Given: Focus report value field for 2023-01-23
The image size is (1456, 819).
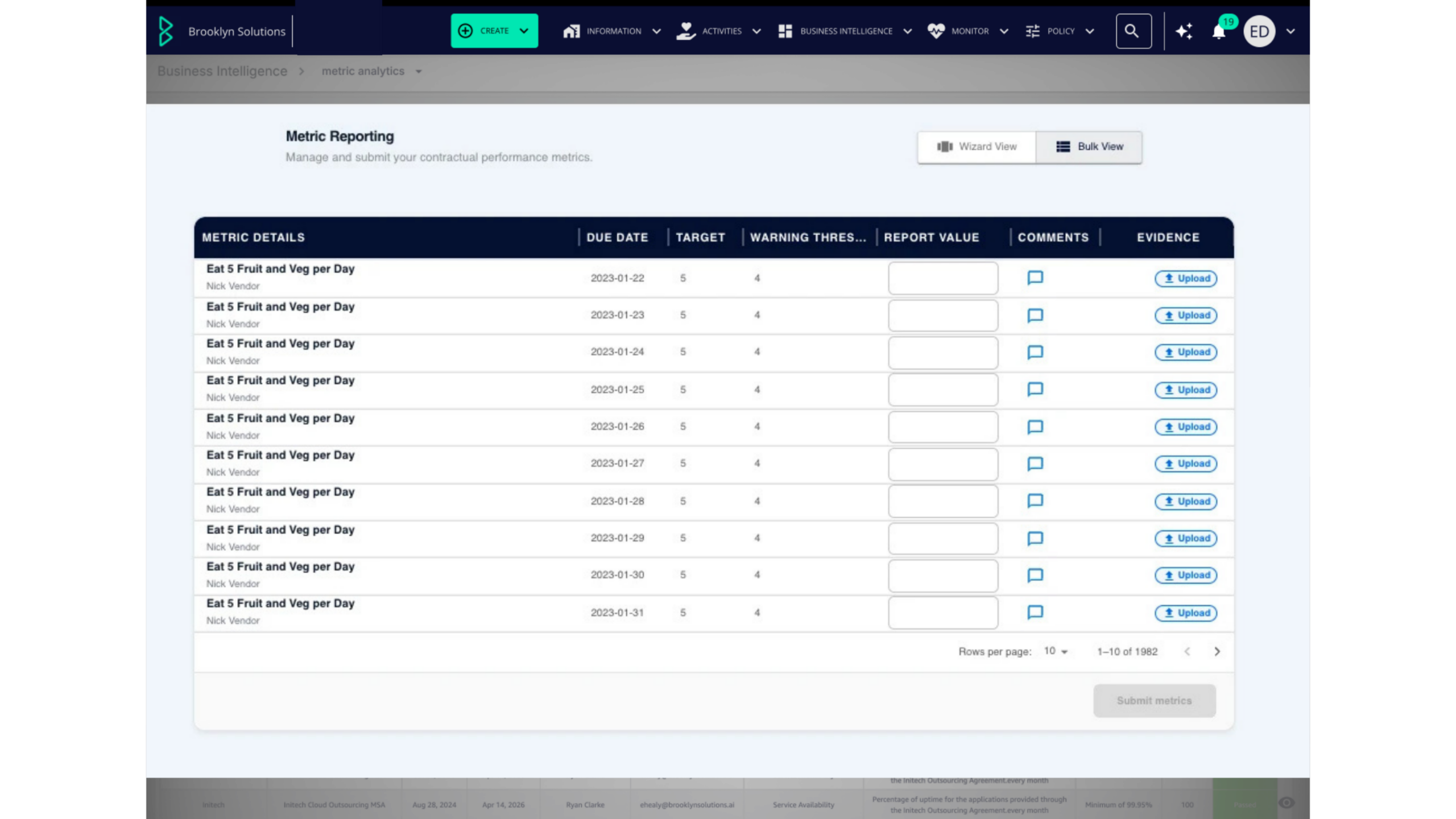Looking at the screenshot, I should tap(943, 315).
